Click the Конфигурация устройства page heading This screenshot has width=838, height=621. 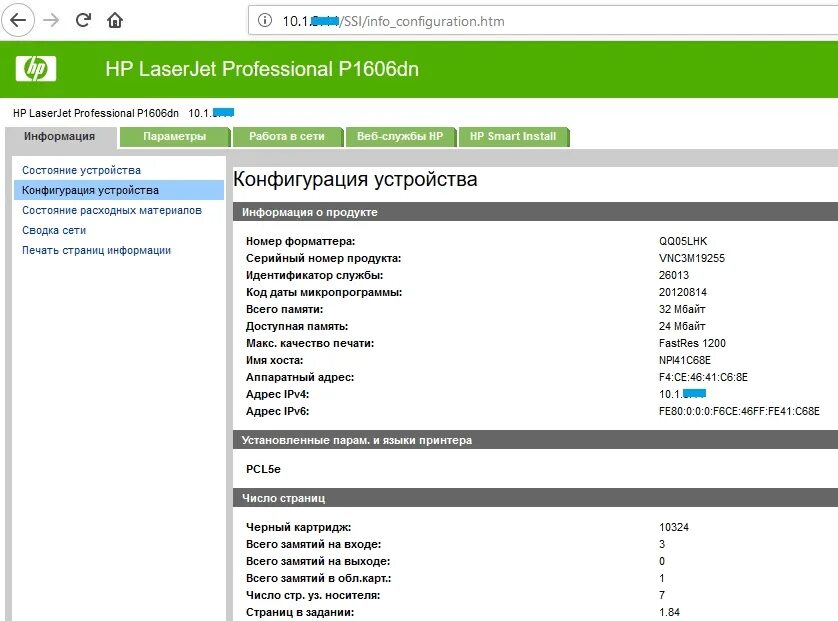point(355,179)
